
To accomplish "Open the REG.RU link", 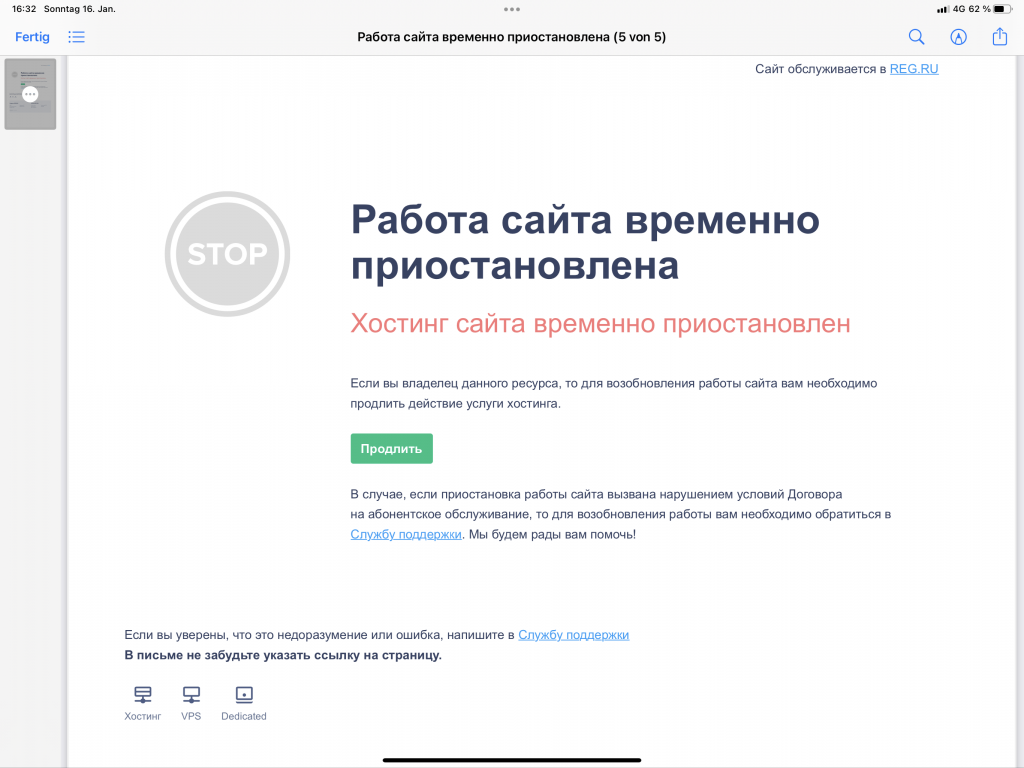I will click(914, 69).
